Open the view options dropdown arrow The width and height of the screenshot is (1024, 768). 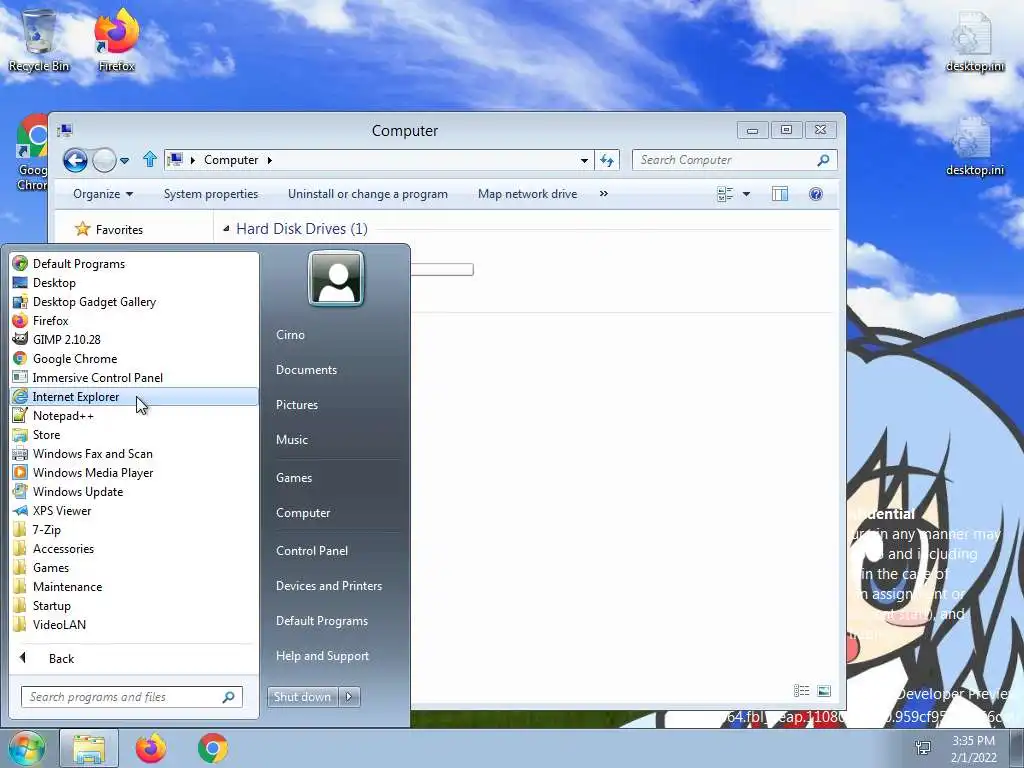click(746, 194)
